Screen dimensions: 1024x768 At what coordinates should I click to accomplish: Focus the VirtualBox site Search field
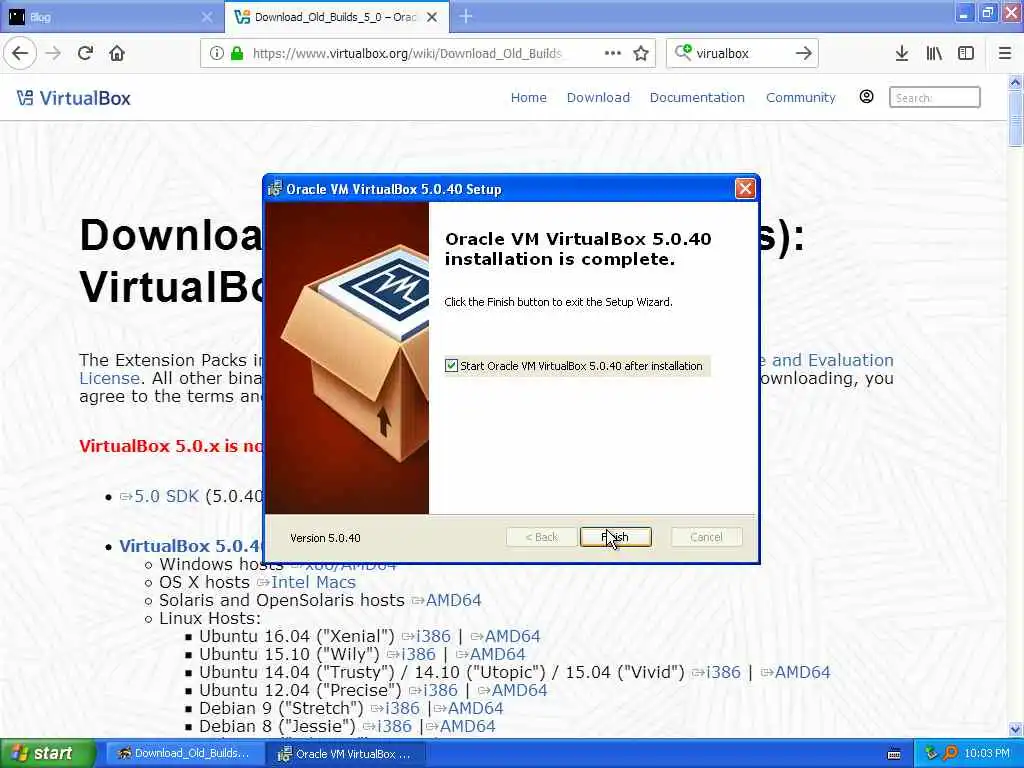[935, 97]
